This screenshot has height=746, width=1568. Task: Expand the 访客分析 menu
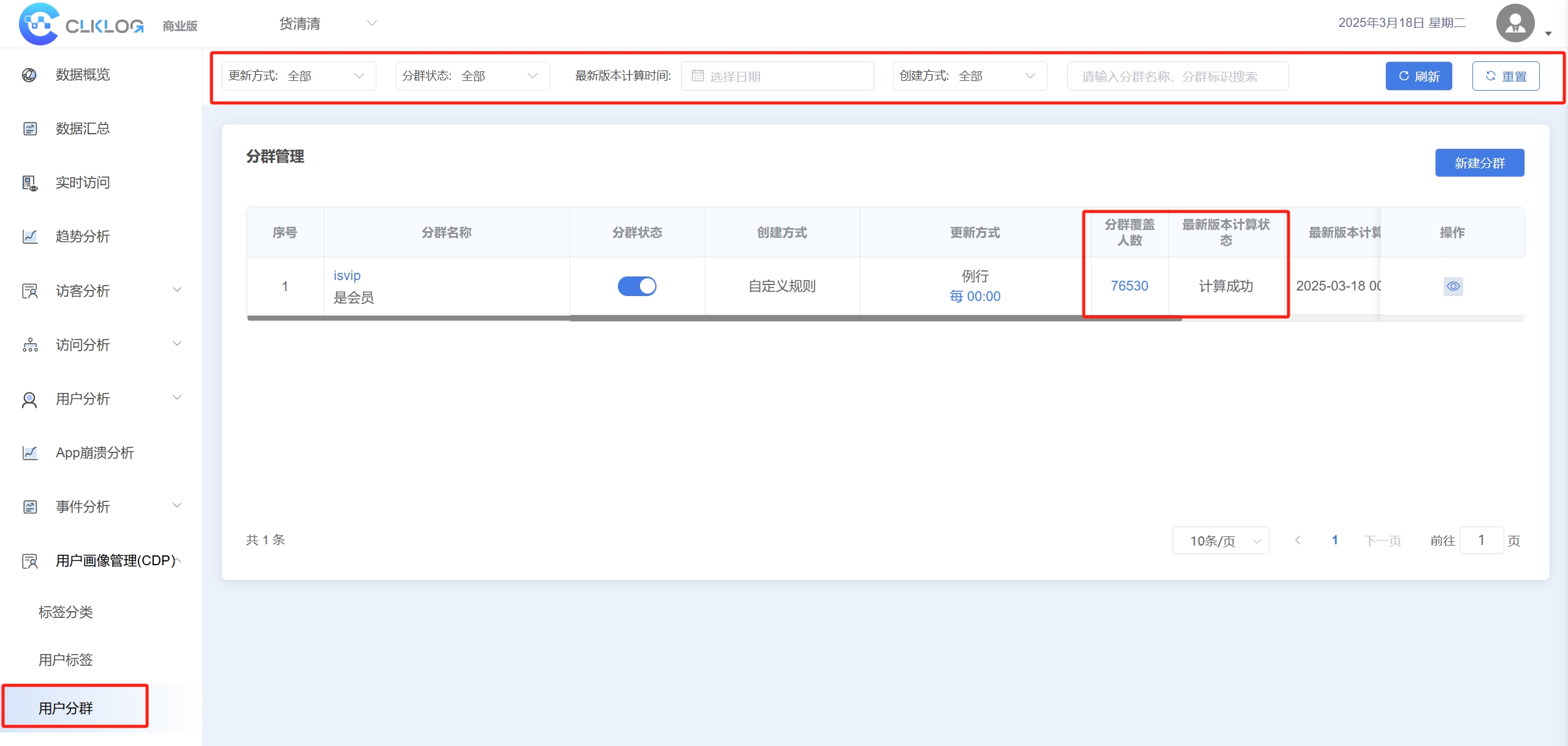tap(101, 291)
